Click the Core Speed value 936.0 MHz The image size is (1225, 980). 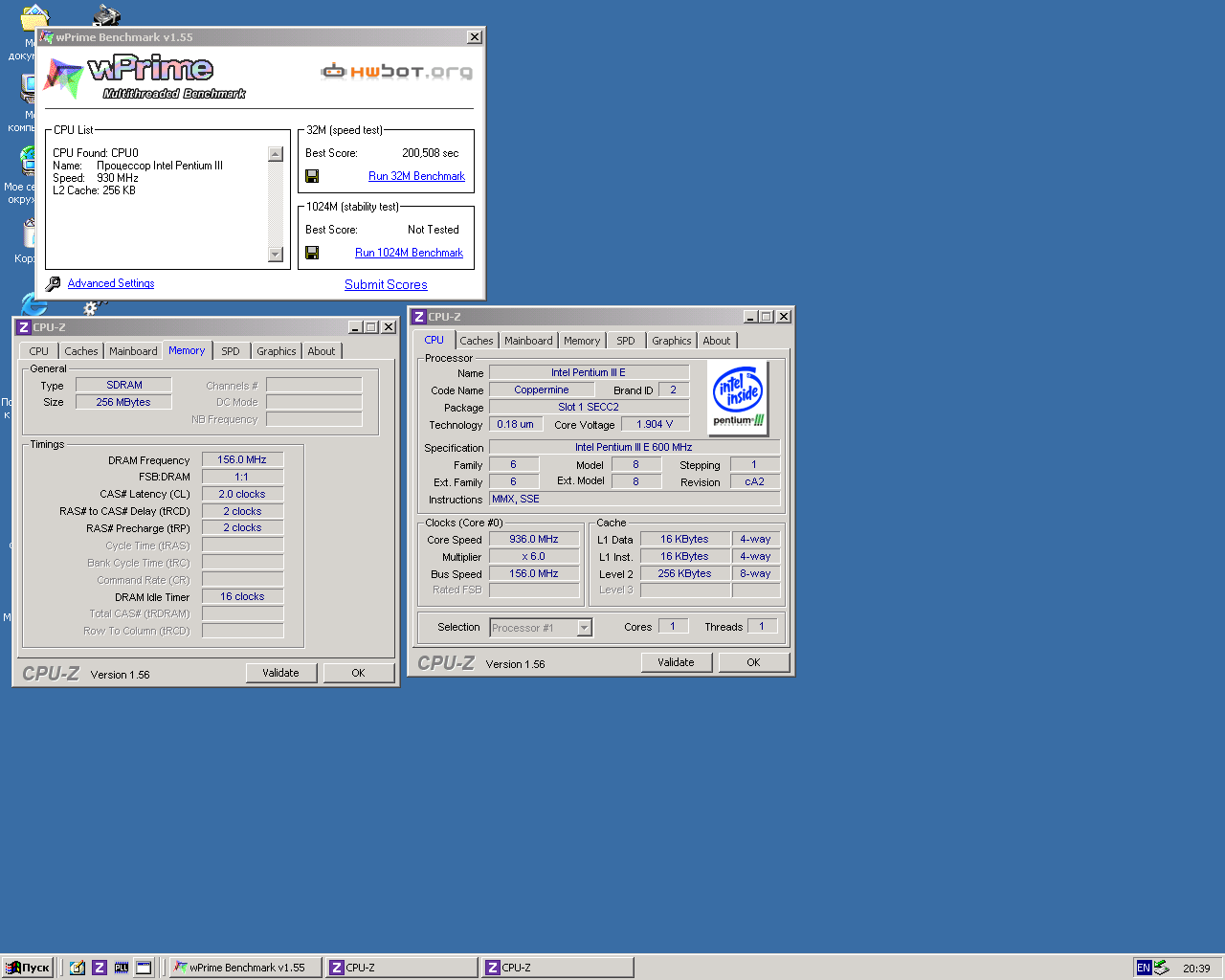point(534,539)
